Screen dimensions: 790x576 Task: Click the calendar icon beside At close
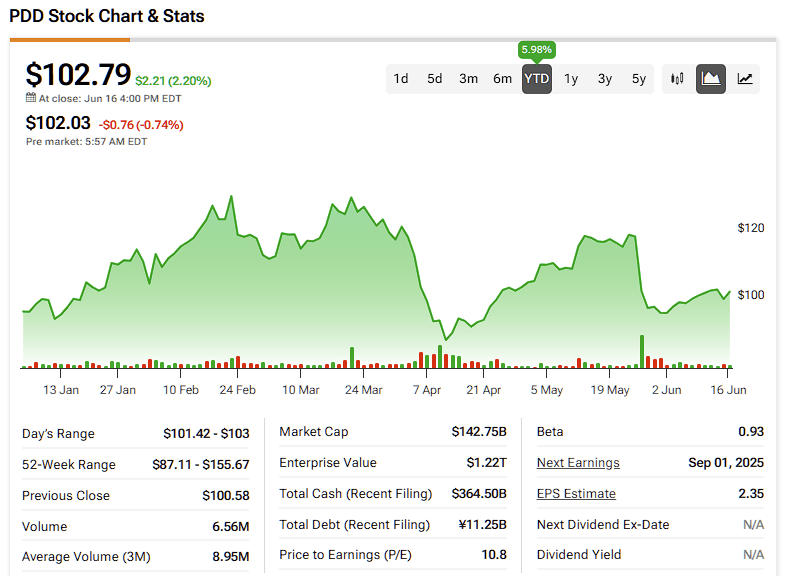click(x=31, y=98)
